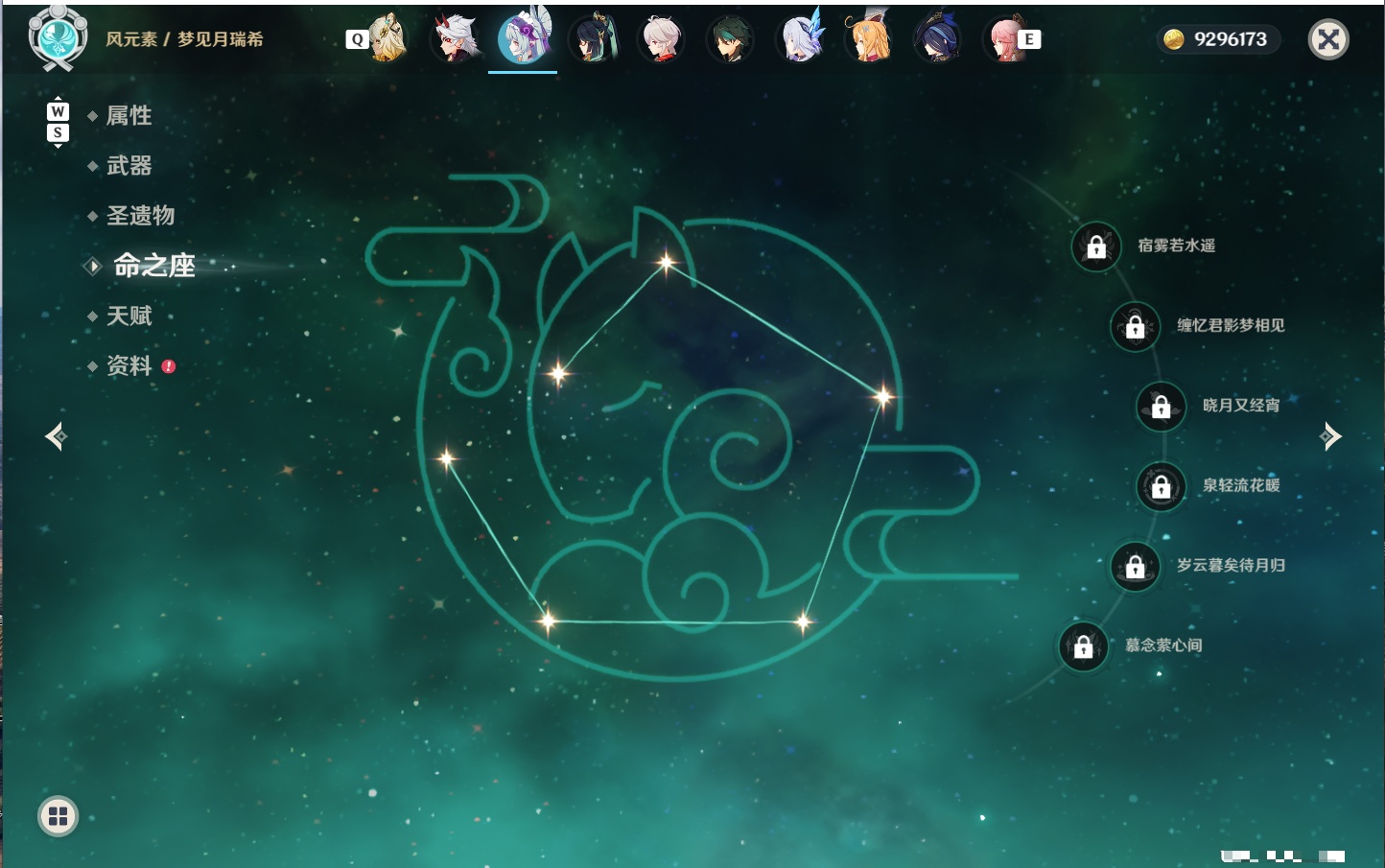Image resolution: width=1385 pixels, height=868 pixels.
Task: Click the Mora coin icon
Action: pyautogui.click(x=1174, y=39)
